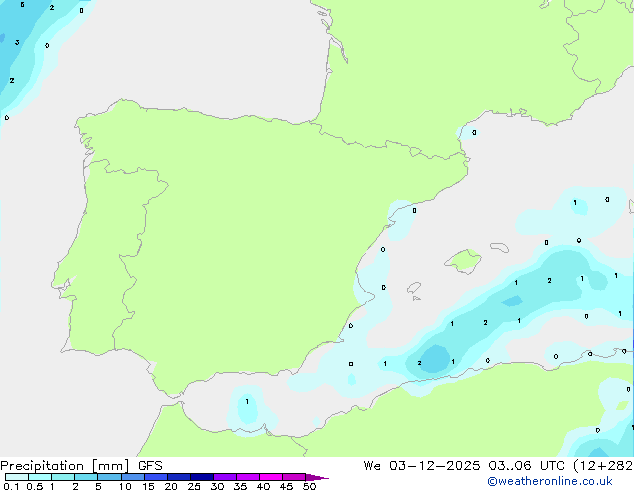Click the '03..06 UTC' time text

pos(526,466)
